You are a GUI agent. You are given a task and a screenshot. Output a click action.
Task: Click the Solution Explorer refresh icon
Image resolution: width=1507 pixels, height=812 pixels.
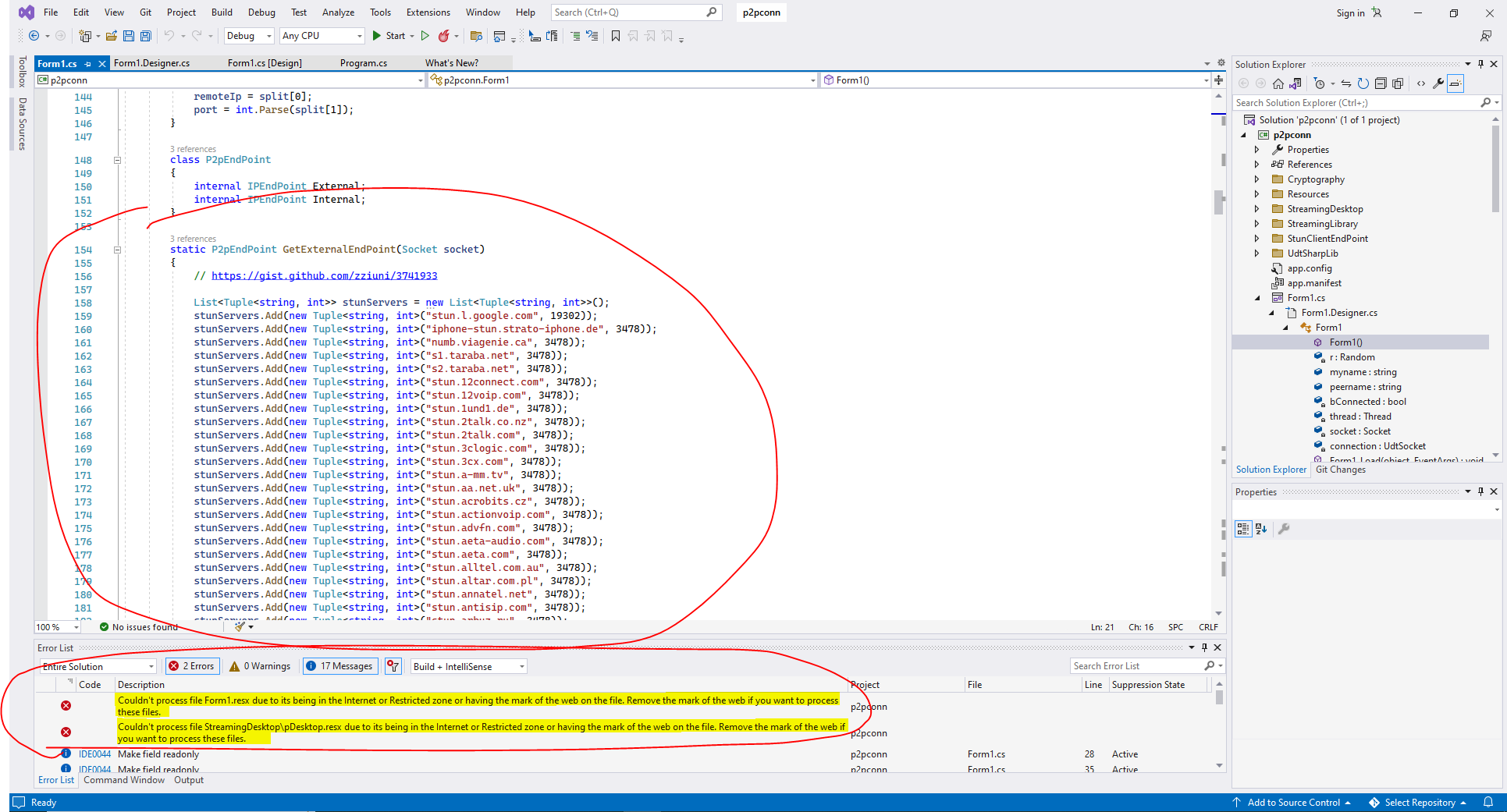pyautogui.click(x=1363, y=83)
